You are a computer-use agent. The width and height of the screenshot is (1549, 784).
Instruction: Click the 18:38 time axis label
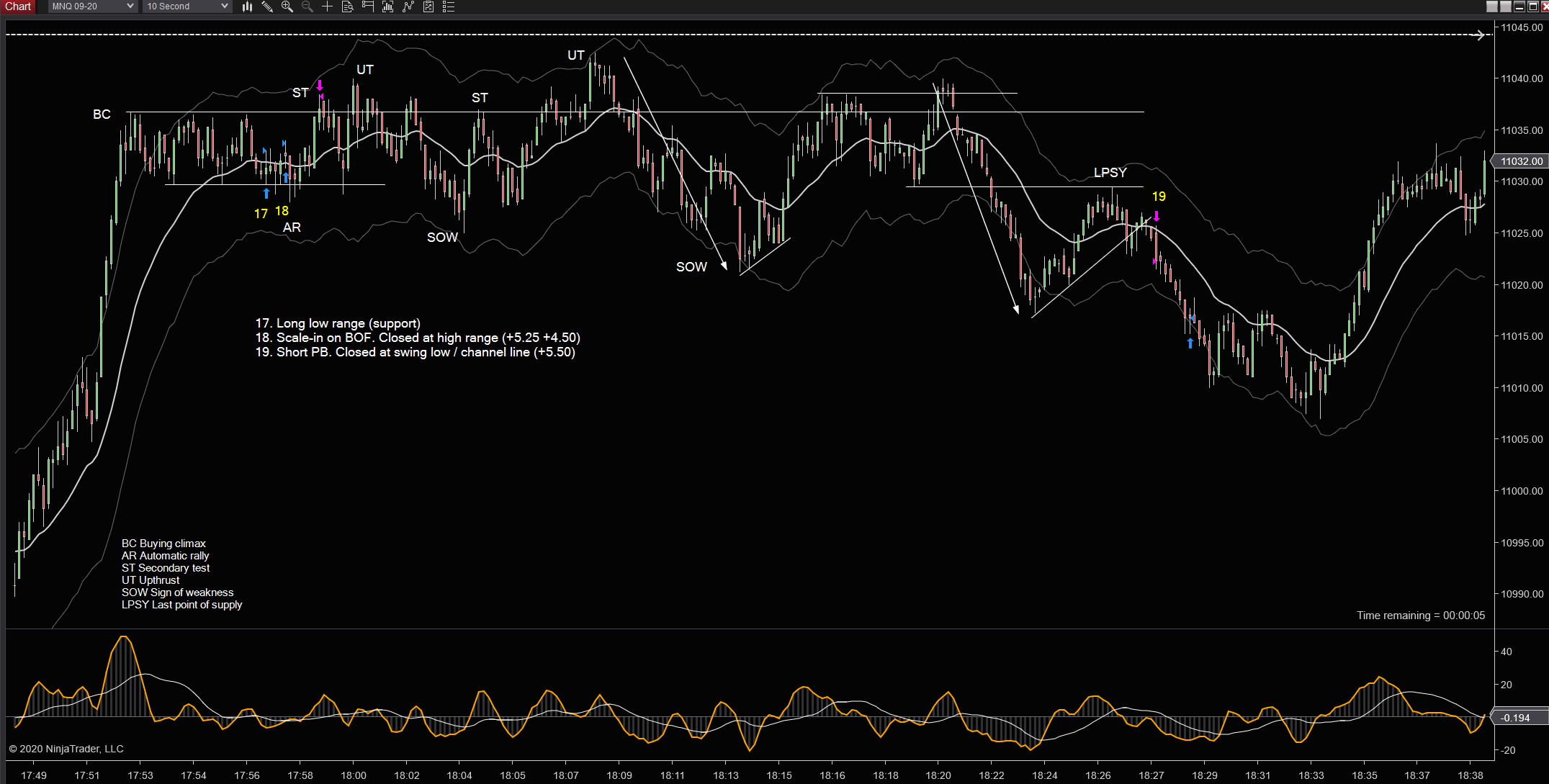click(x=1471, y=775)
